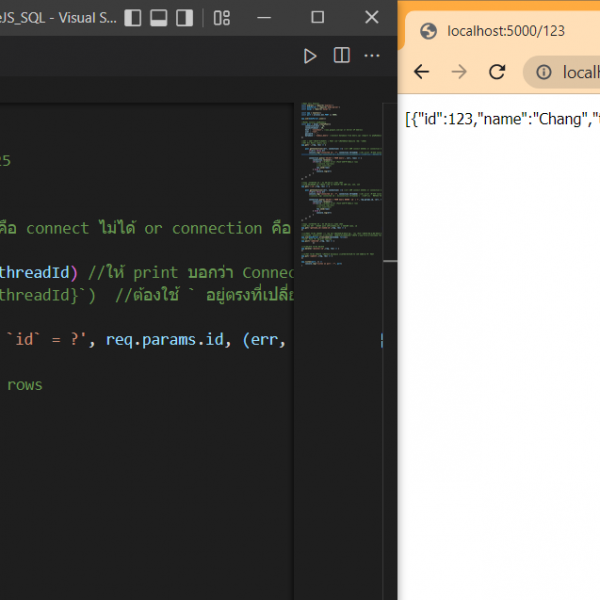Minimize the Visual Studio Code window
The image size is (600, 600).
pos(271,18)
